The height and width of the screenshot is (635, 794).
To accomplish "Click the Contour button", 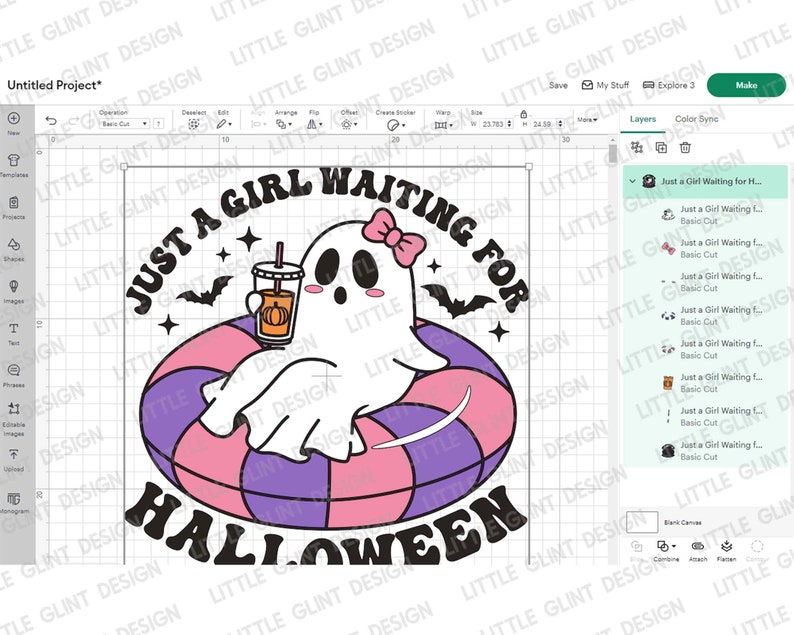I will click(x=757, y=551).
